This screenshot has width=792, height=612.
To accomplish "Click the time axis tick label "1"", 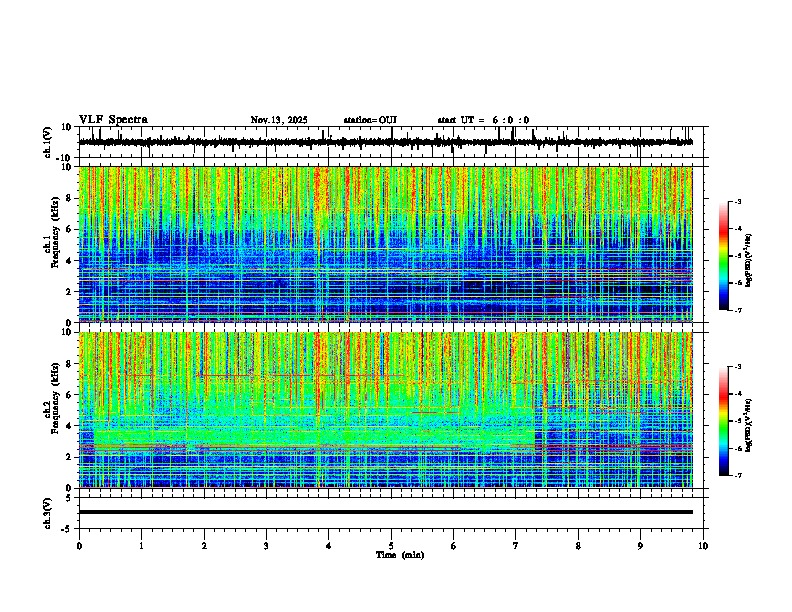I will point(141,546).
